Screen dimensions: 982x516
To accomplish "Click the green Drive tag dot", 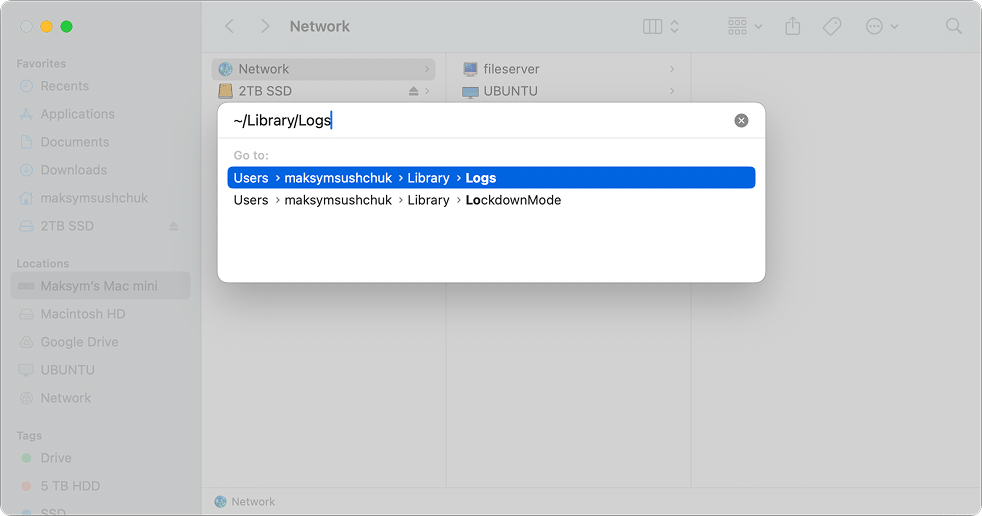I will click(x=26, y=458).
